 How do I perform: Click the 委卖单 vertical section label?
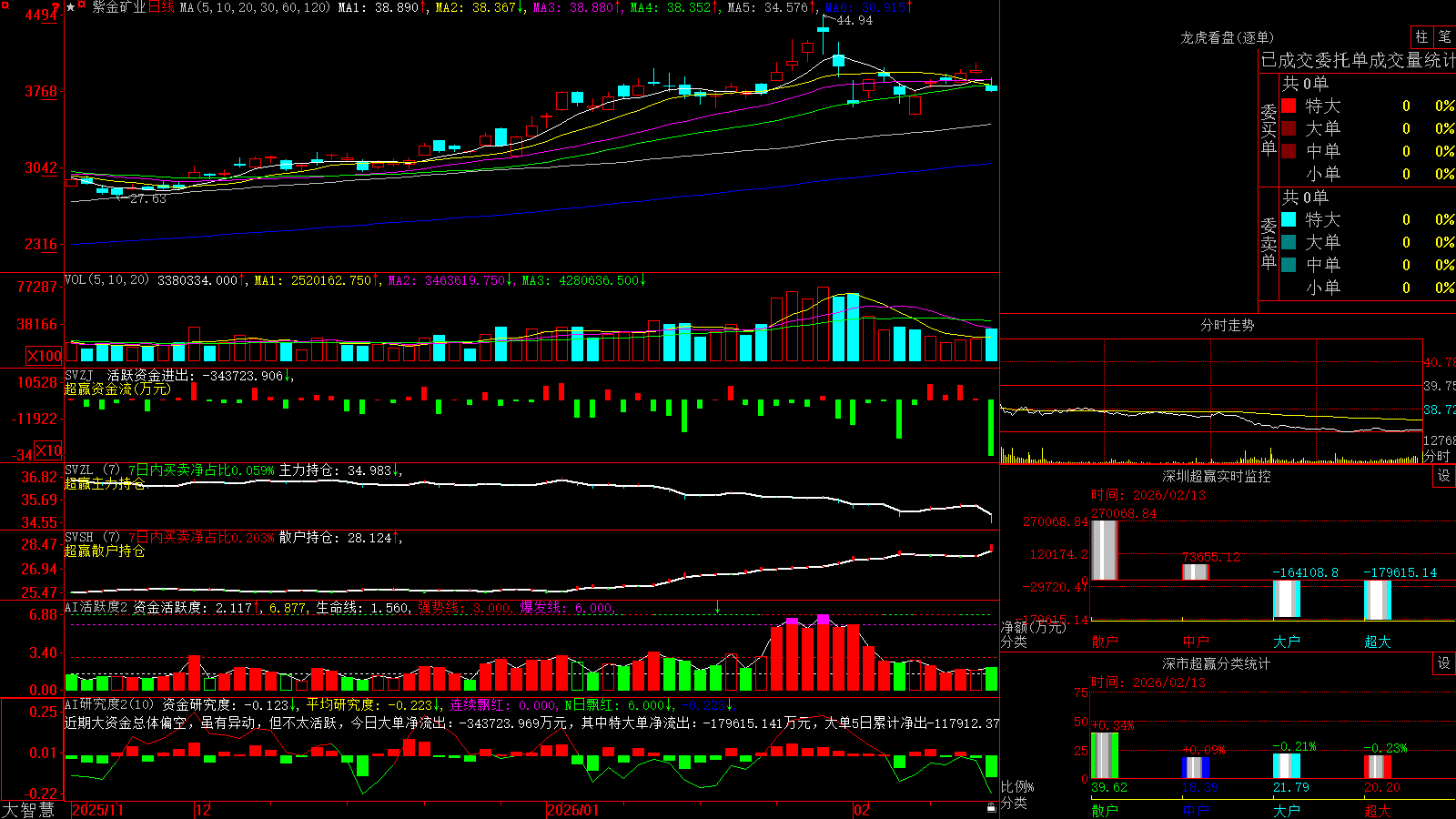pyautogui.click(x=1269, y=243)
